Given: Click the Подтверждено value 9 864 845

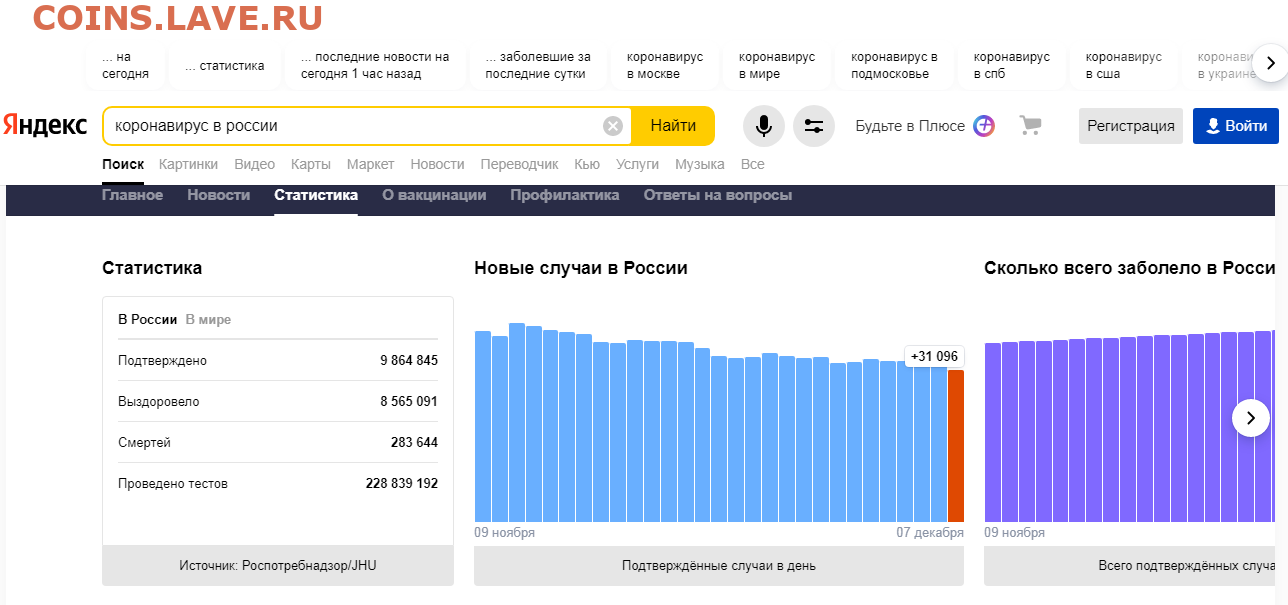Looking at the screenshot, I should (409, 360).
